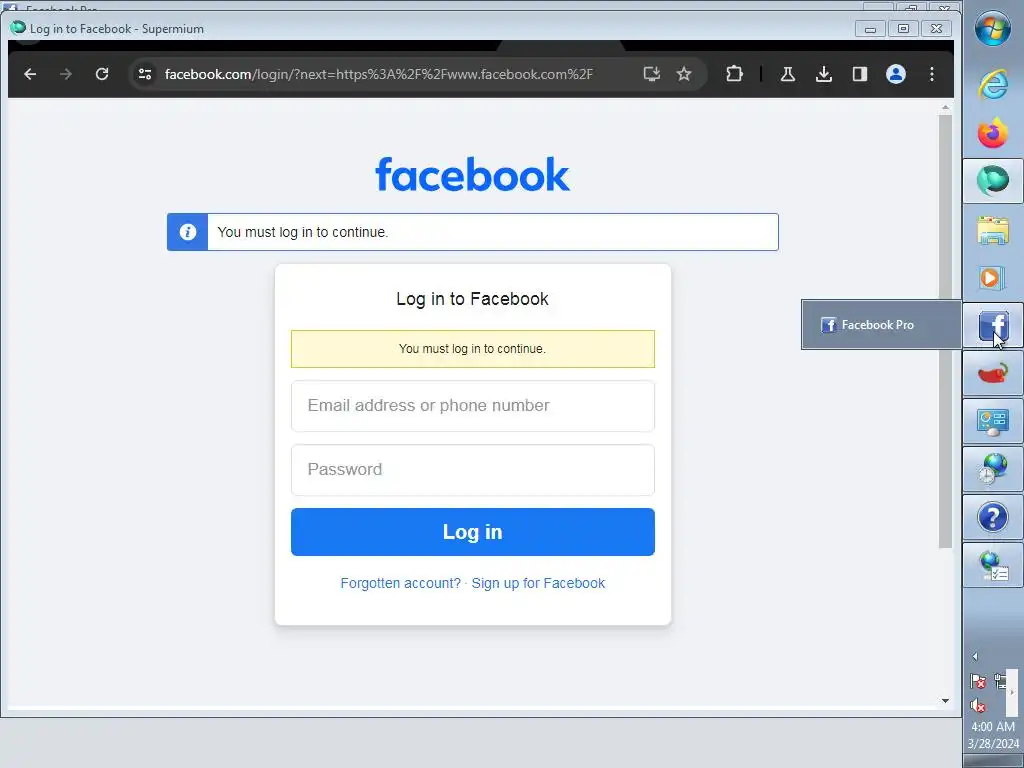The image size is (1024, 768).
Task: Go back to the previous page
Action: click(x=30, y=74)
